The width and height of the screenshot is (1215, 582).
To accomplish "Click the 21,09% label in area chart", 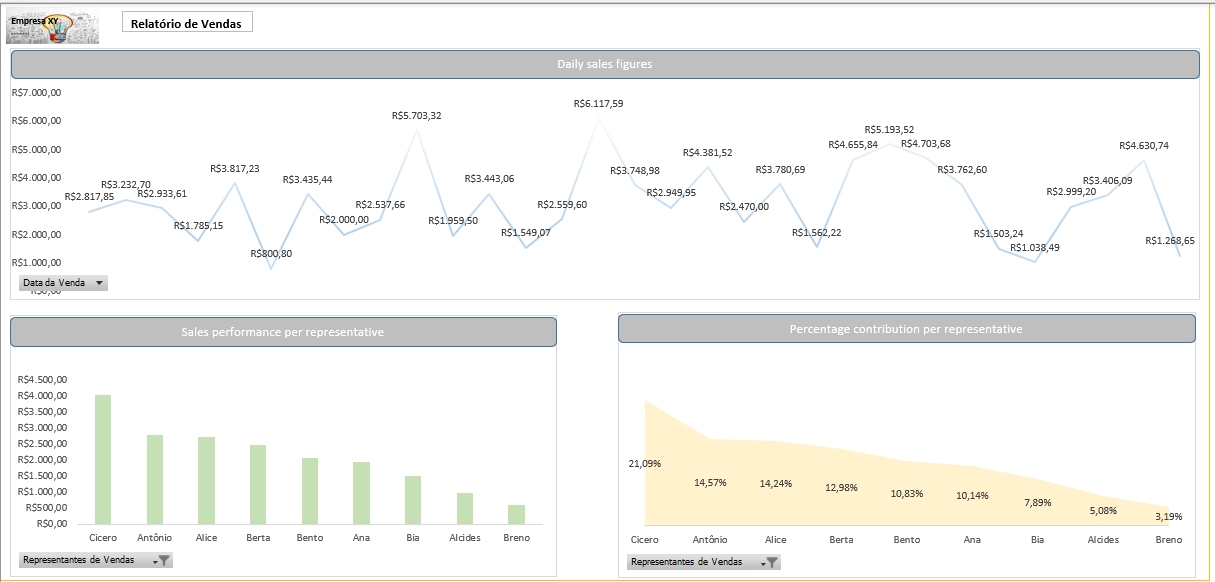I will [645, 463].
